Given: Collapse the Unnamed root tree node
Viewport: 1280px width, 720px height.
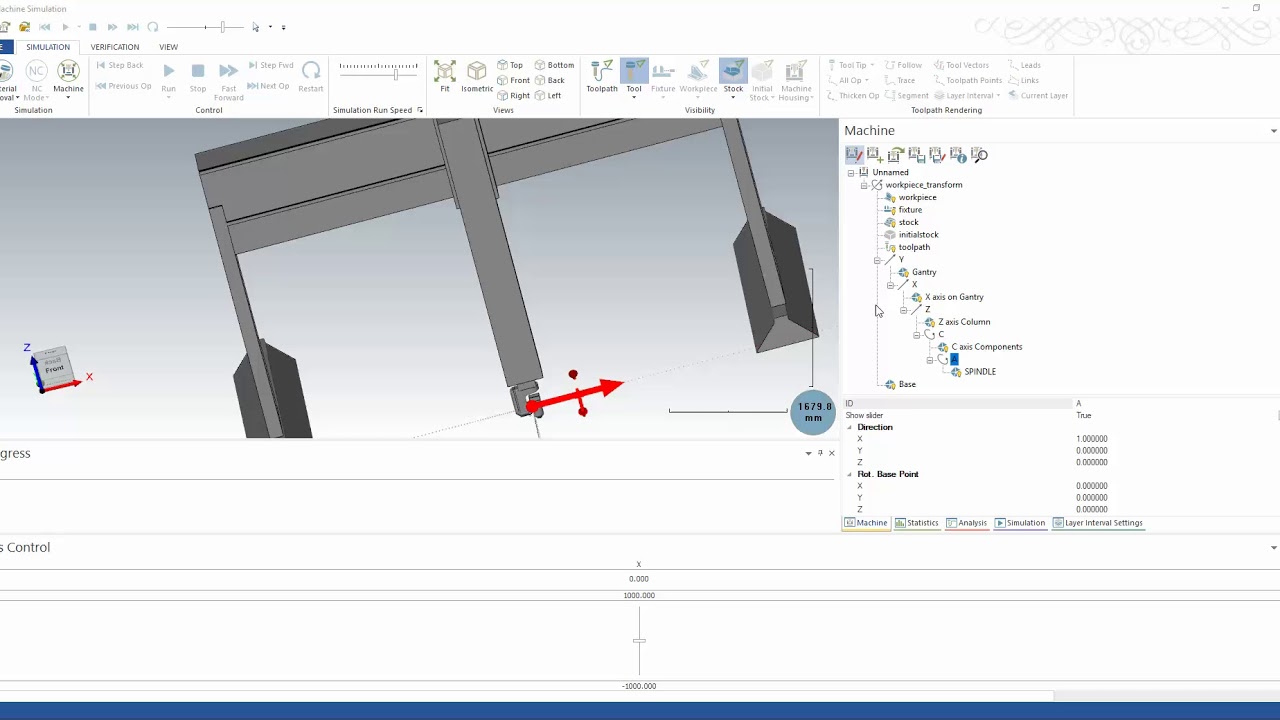Looking at the screenshot, I should 851,172.
